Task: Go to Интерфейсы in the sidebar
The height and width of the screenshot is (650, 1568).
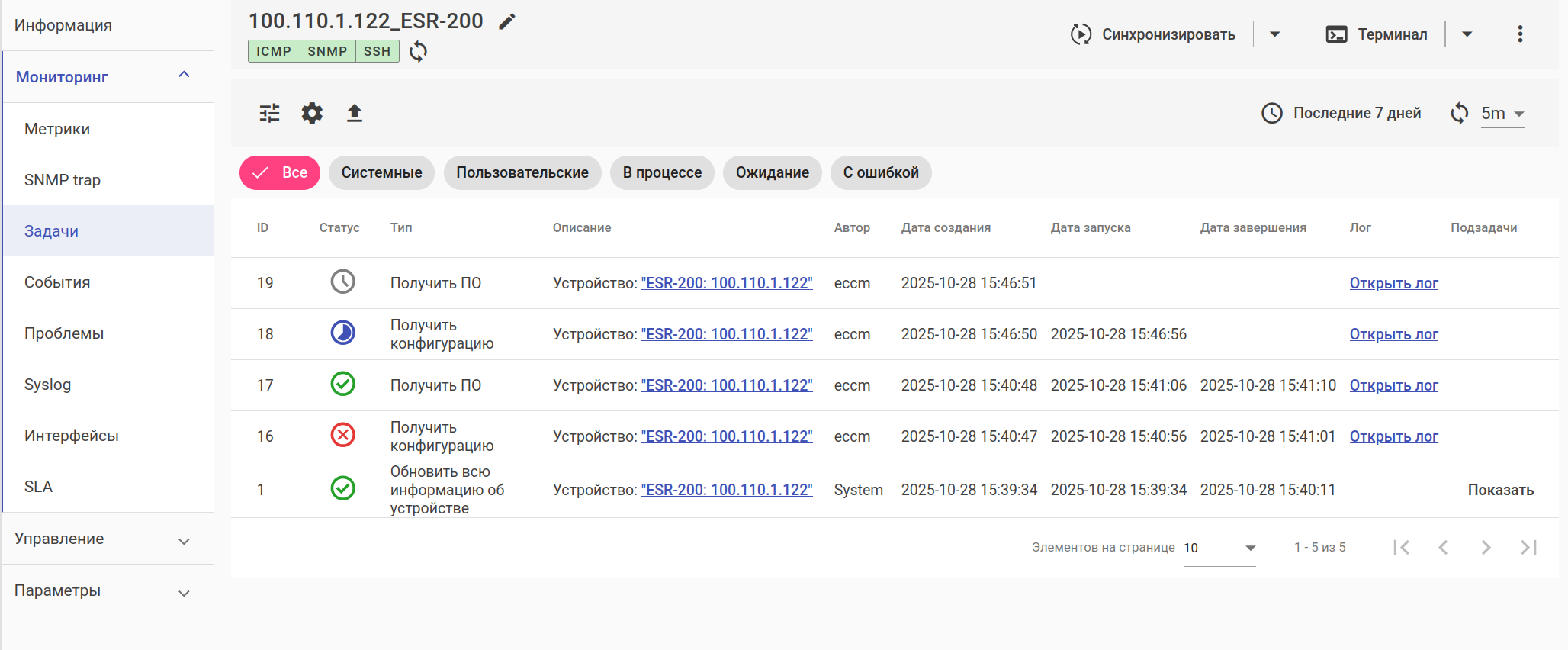Action: [72, 436]
